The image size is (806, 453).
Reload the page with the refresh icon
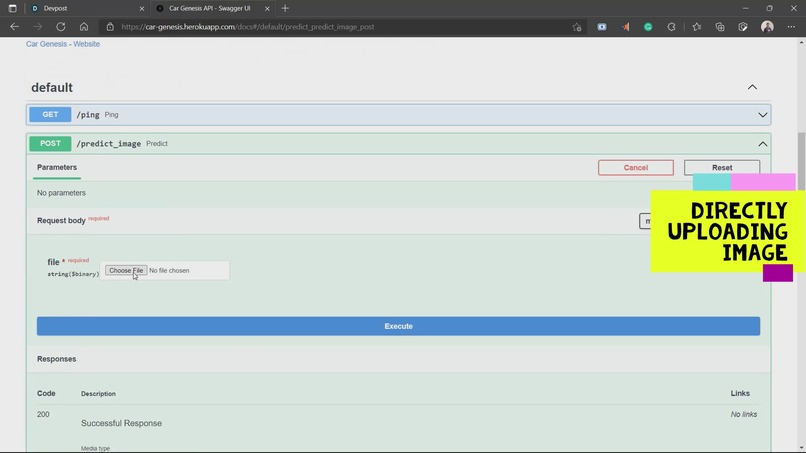pos(61,27)
